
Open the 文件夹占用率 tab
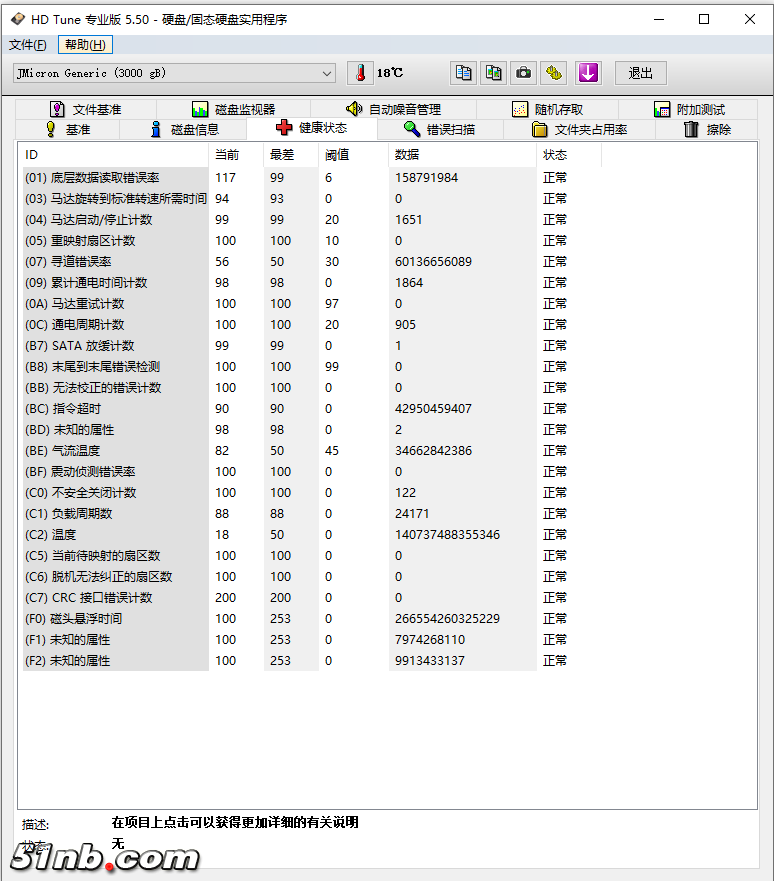tap(579, 129)
